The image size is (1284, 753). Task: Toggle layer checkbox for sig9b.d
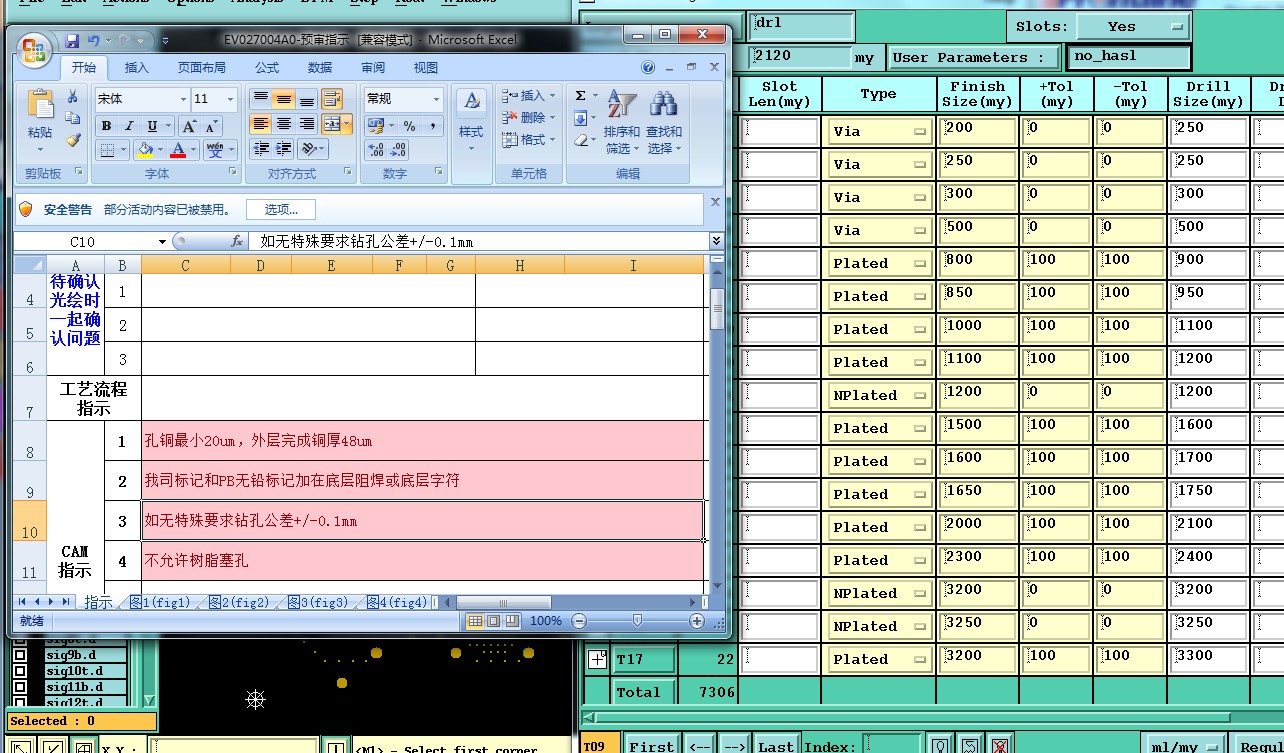pos(19,656)
